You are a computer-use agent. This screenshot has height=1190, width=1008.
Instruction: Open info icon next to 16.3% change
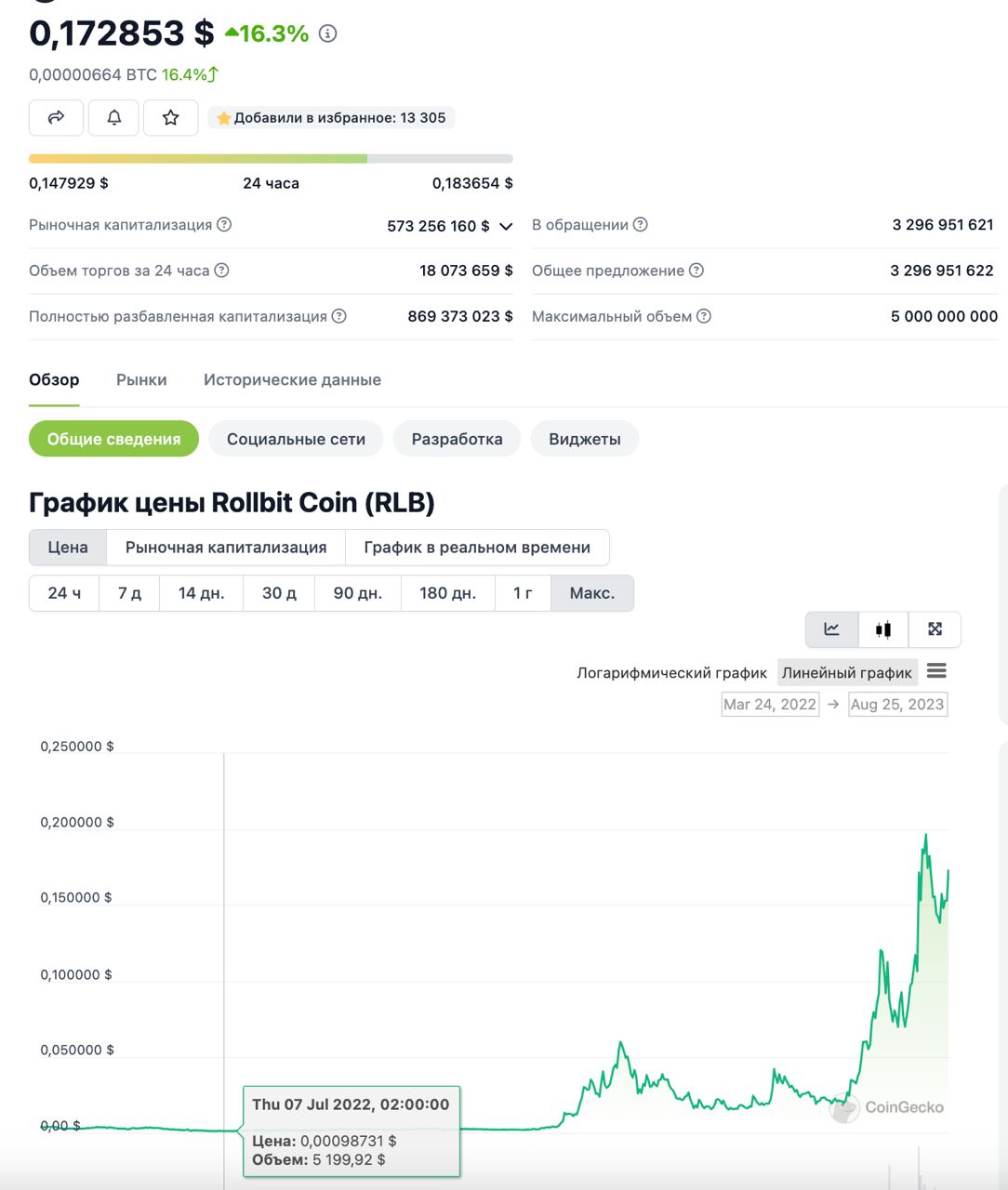327,33
